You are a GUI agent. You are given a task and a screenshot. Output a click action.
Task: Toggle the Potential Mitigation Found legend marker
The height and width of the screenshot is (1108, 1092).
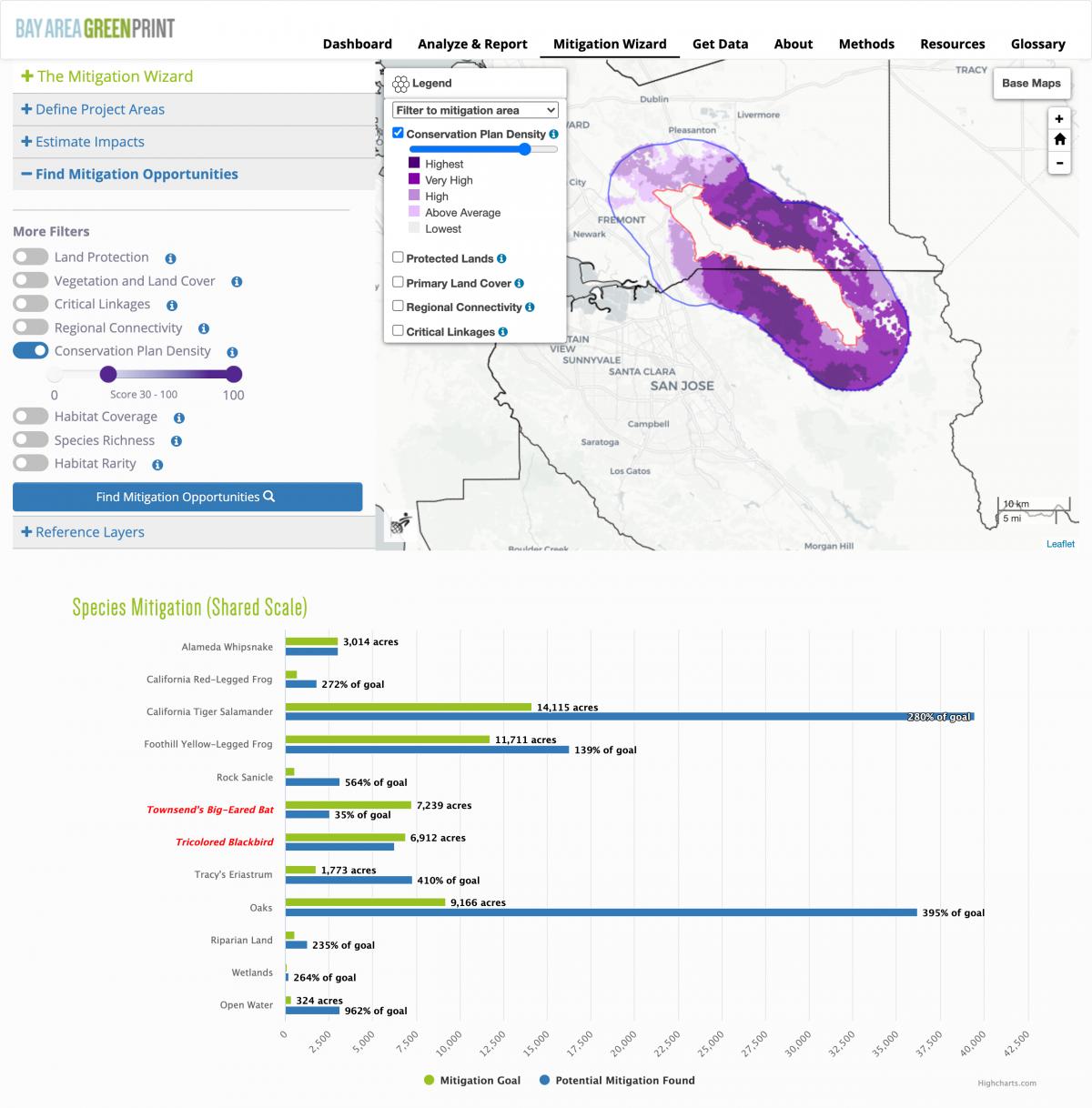click(544, 1081)
